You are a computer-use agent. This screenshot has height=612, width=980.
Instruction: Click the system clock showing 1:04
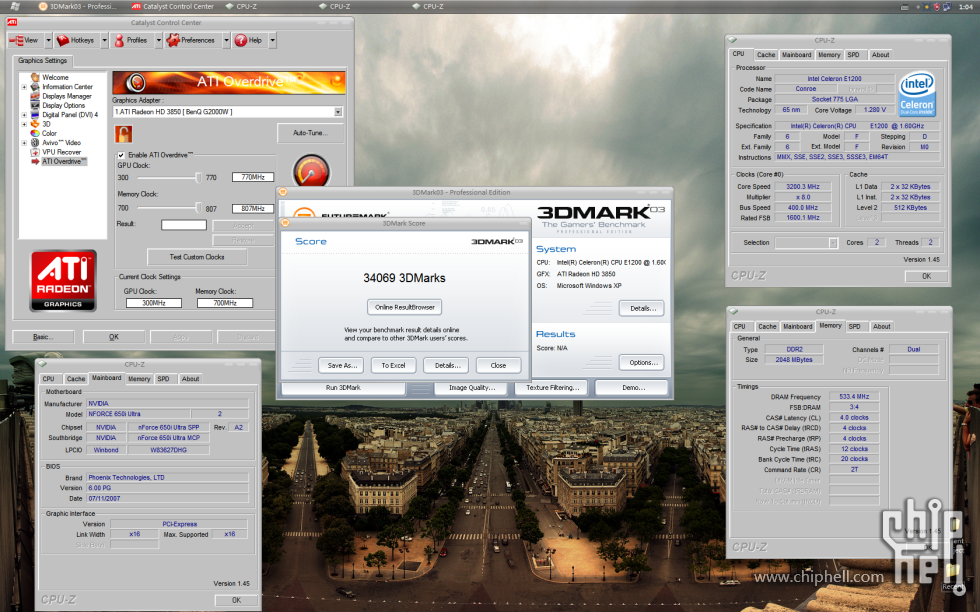tap(965, 7)
